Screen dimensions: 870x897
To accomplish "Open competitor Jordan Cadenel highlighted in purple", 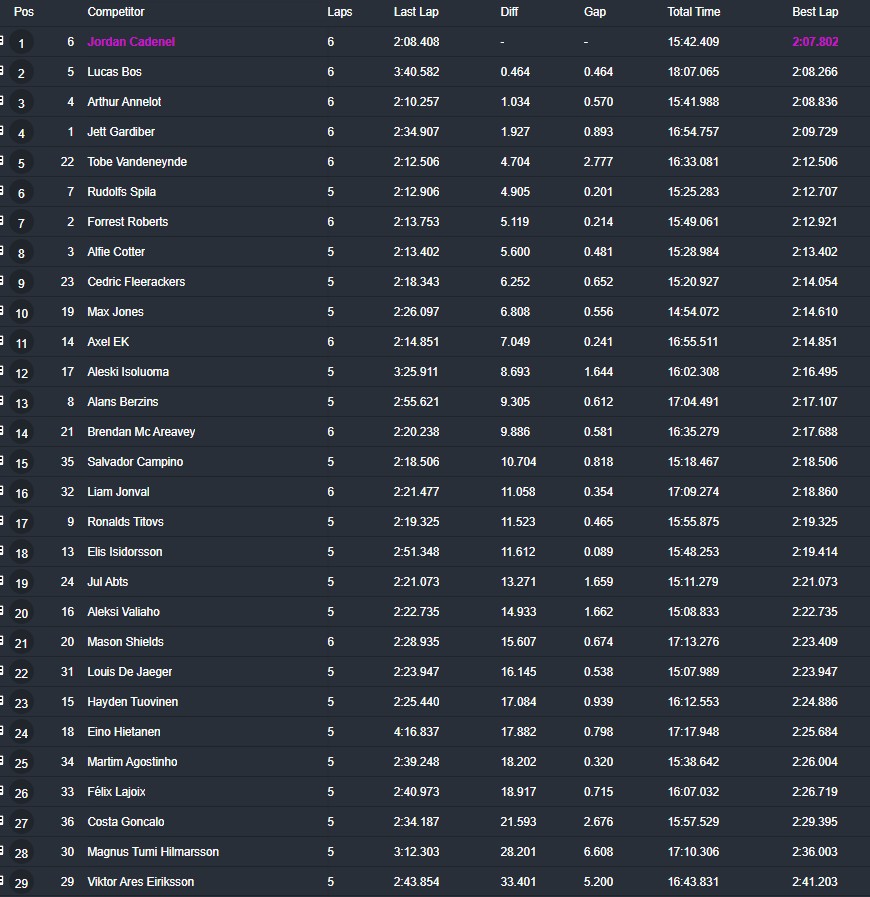I will point(131,42).
